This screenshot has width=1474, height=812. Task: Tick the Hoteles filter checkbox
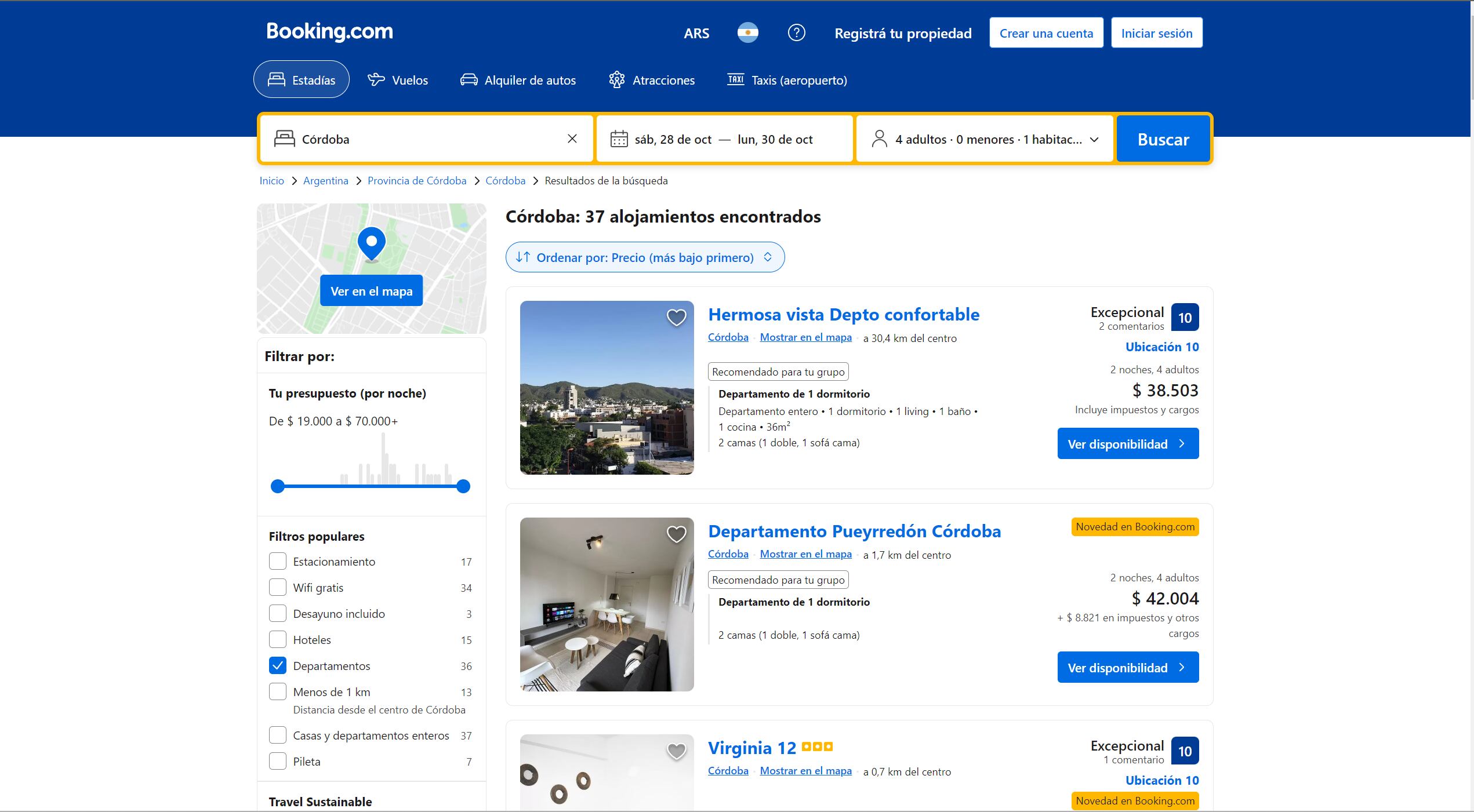278,639
